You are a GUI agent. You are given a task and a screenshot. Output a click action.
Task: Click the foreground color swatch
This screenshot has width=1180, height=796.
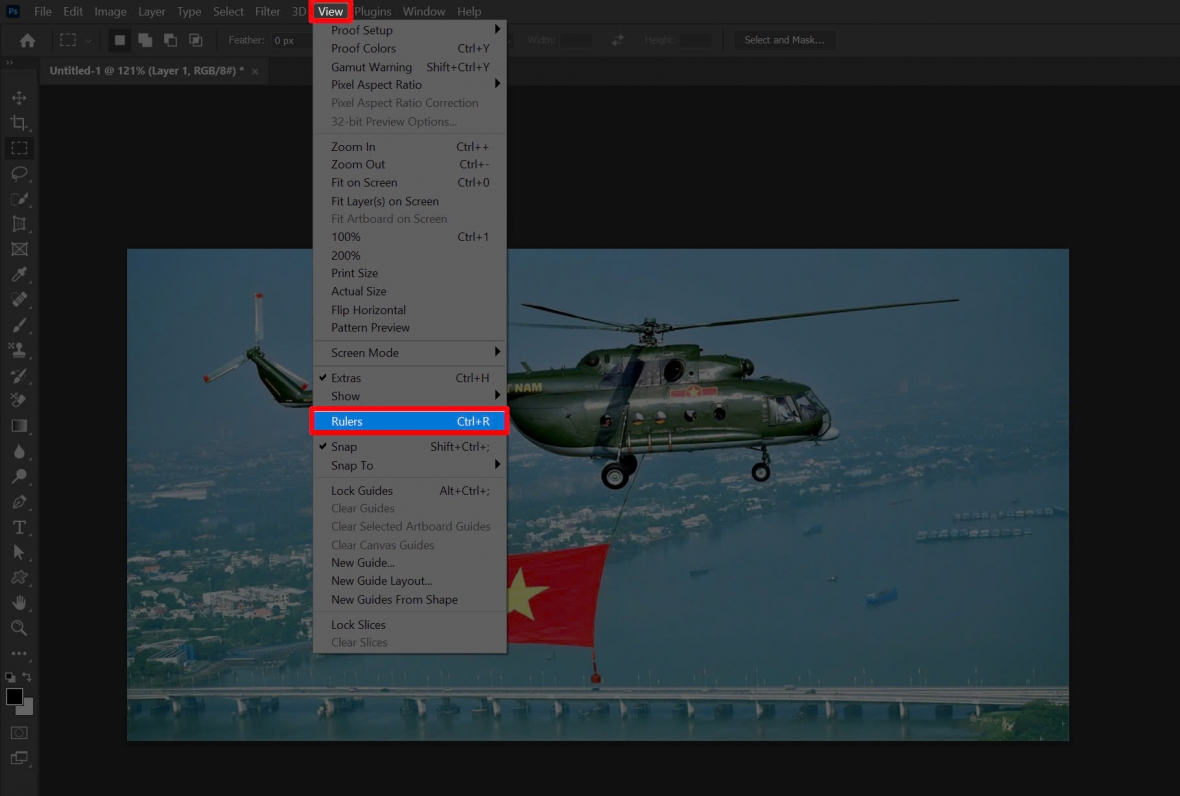[x=14, y=697]
